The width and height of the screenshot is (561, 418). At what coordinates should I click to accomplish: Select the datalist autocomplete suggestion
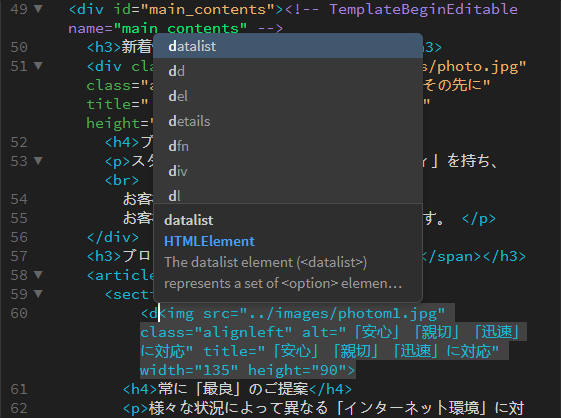[288, 46]
